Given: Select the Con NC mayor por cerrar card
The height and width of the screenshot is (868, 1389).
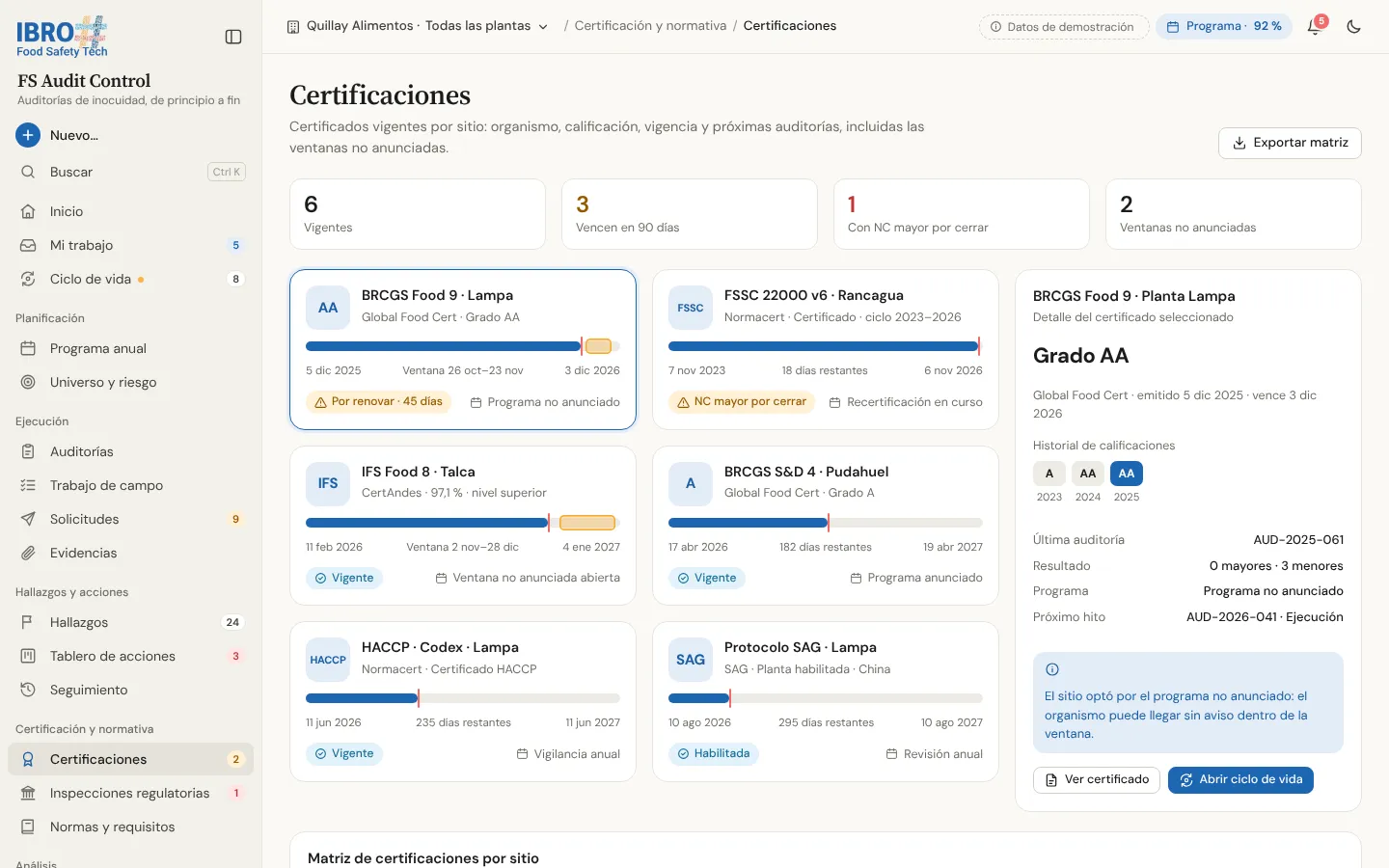Looking at the screenshot, I should 962,214.
